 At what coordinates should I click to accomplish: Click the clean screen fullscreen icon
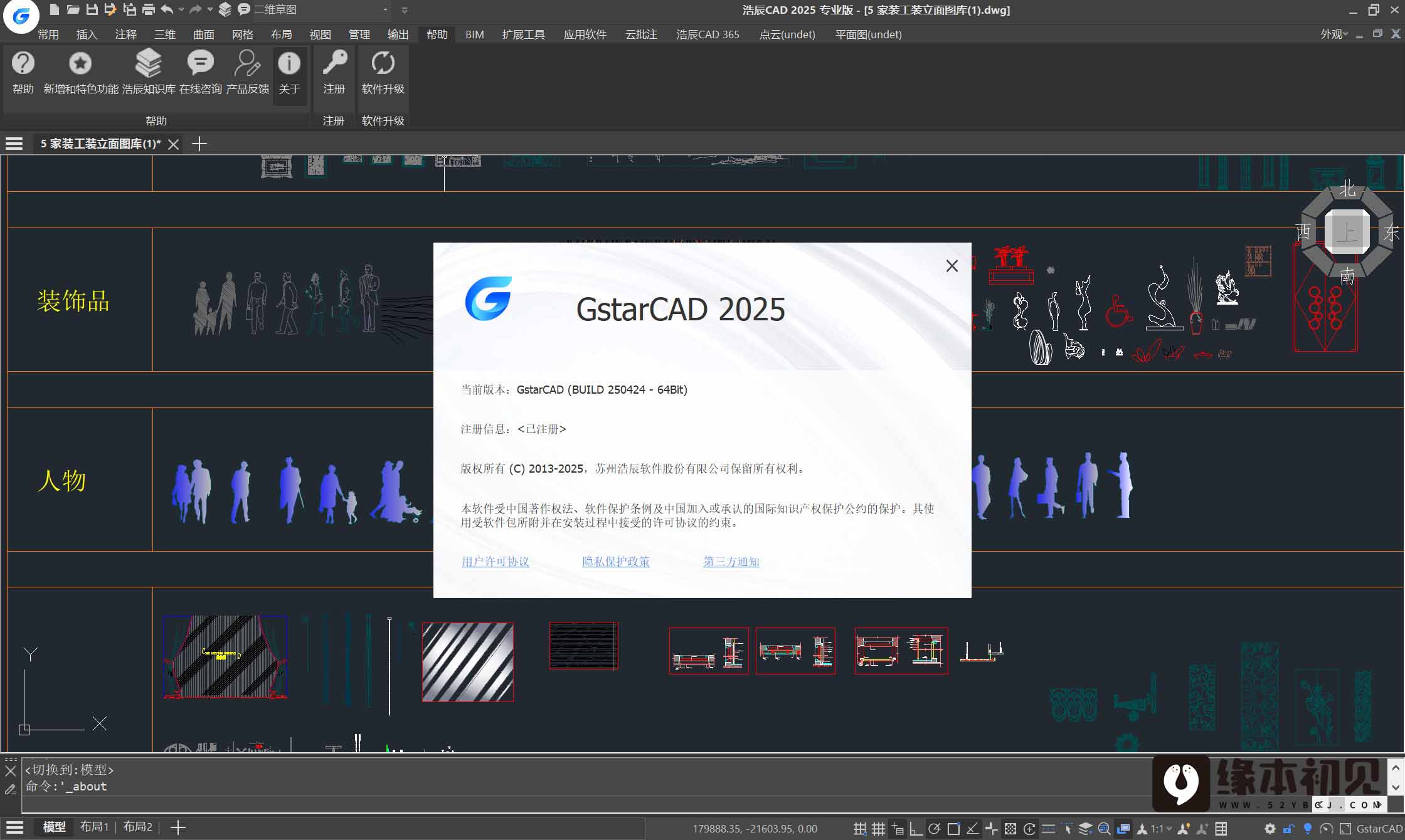coord(1345,829)
